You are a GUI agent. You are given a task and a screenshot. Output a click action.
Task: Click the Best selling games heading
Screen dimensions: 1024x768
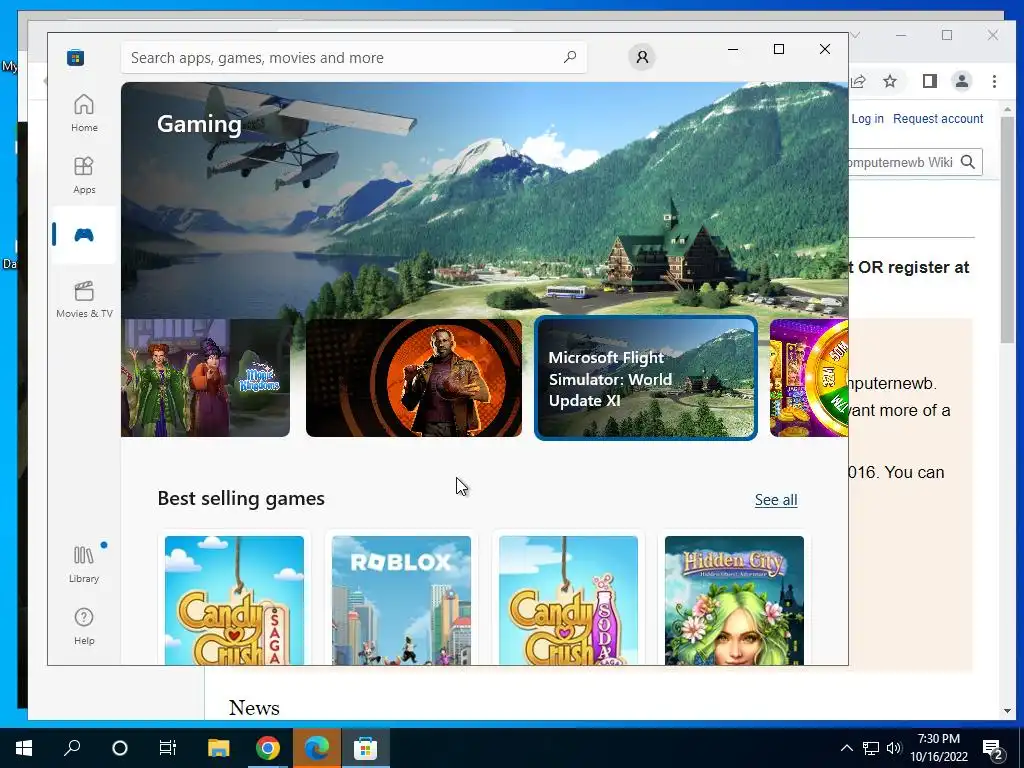(x=241, y=498)
